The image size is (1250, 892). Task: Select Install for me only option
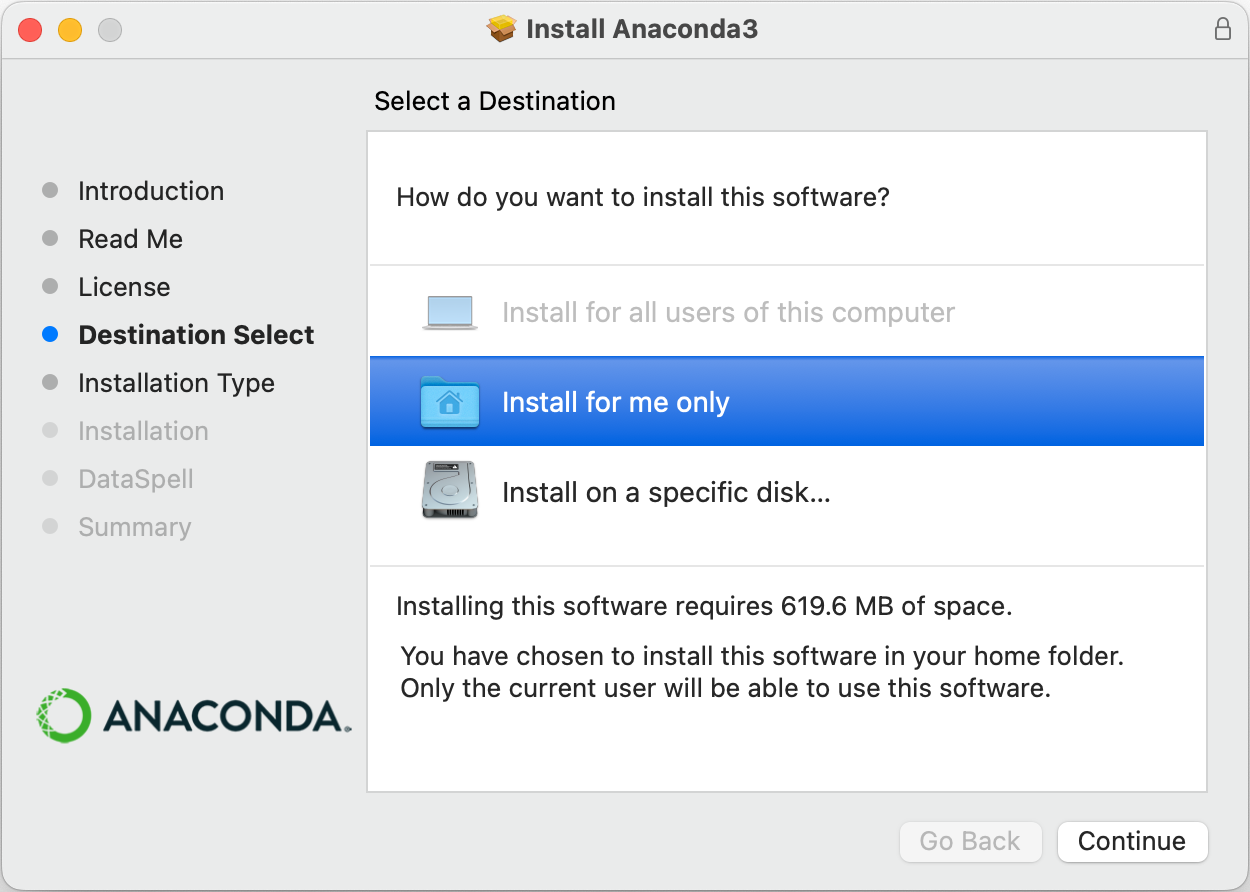pos(615,402)
